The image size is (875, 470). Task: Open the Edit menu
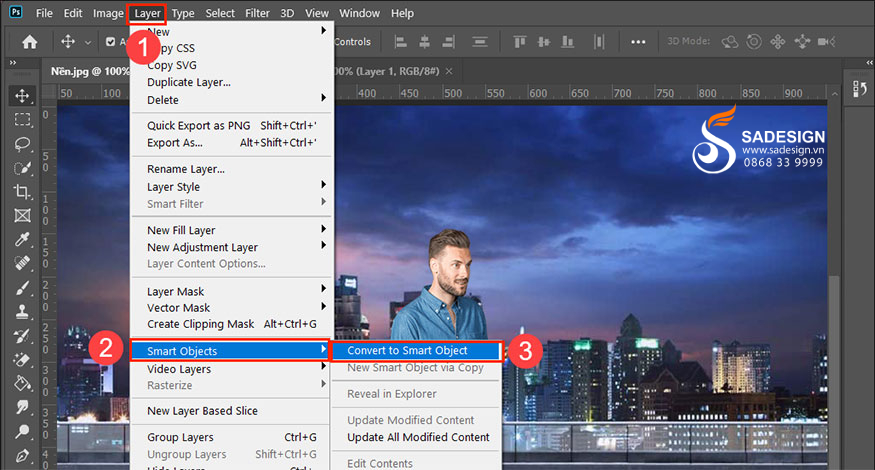click(x=73, y=13)
